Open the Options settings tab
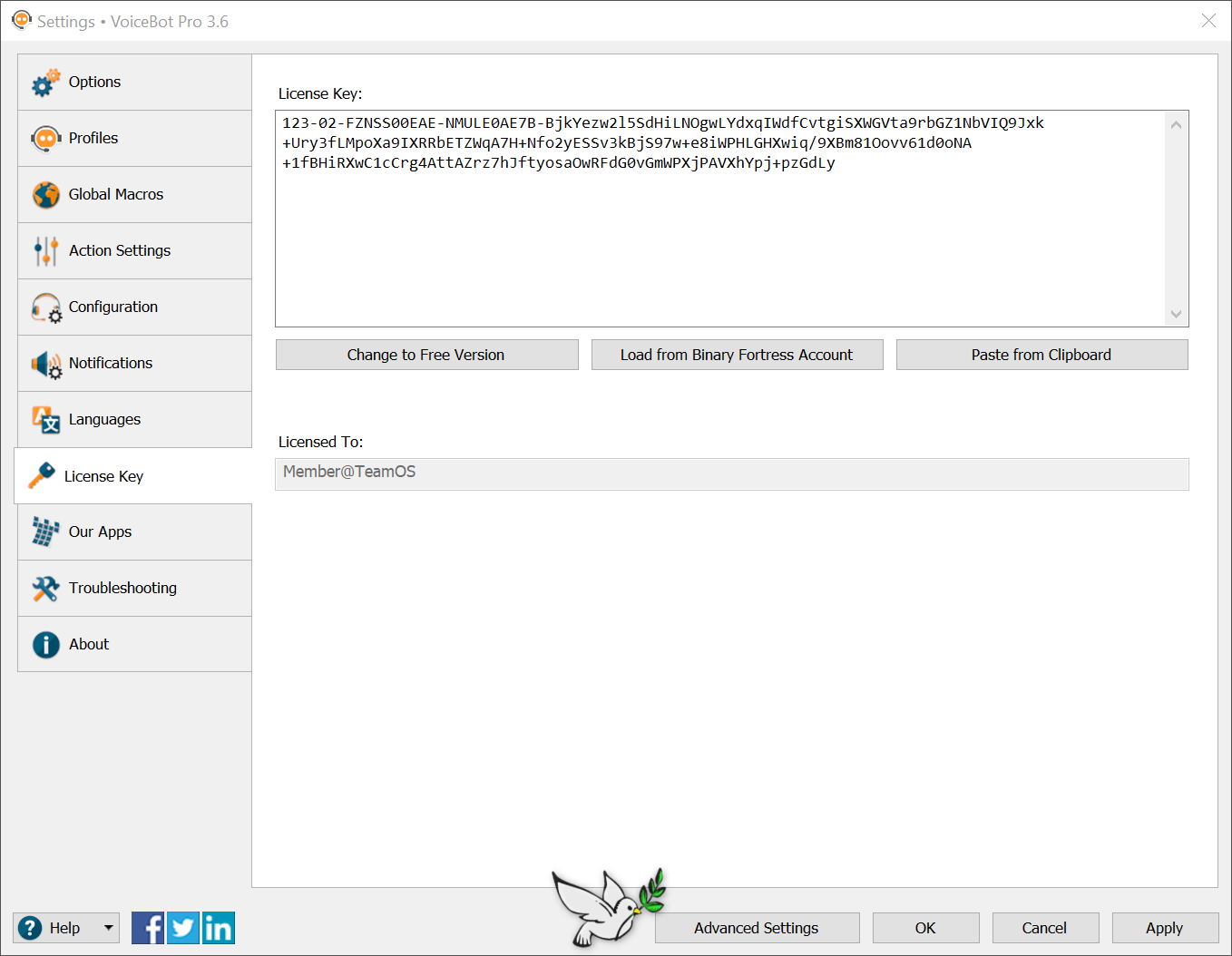Viewport: 1232px width, 956px height. [134, 83]
